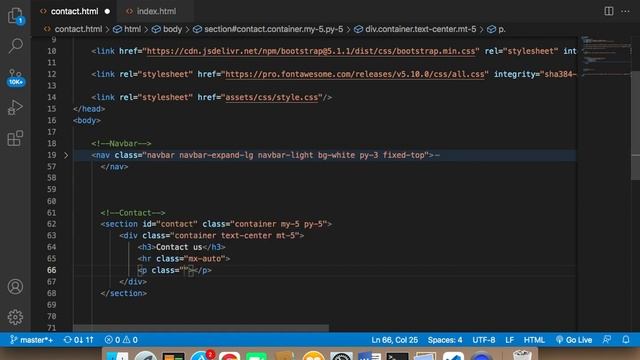Screen dimensions: 640x360
Task: Open Terminal from the Dock
Action: pyautogui.click(x=398, y=356)
